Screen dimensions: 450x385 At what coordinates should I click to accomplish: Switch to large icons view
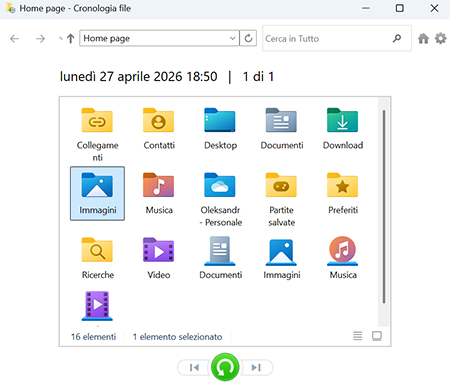[x=377, y=336]
